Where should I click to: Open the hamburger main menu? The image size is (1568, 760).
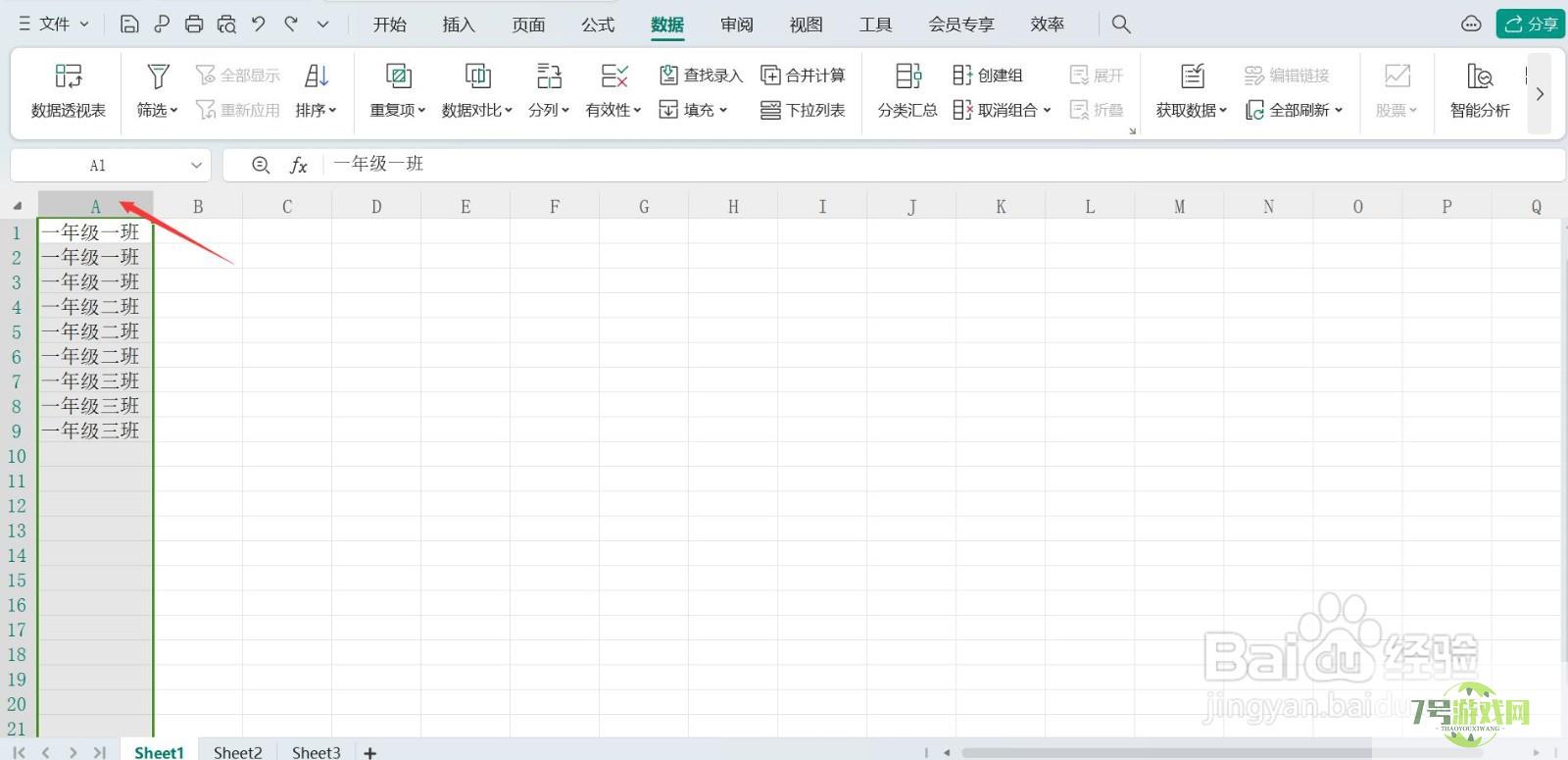(24, 25)
